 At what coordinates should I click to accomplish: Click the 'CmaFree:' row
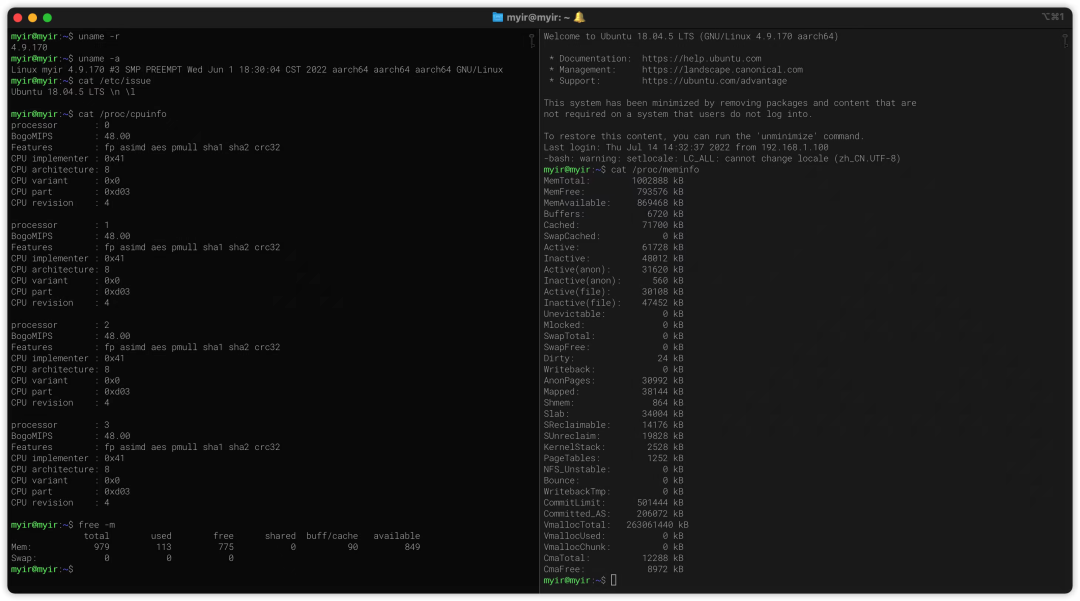(x=613, y=569)
